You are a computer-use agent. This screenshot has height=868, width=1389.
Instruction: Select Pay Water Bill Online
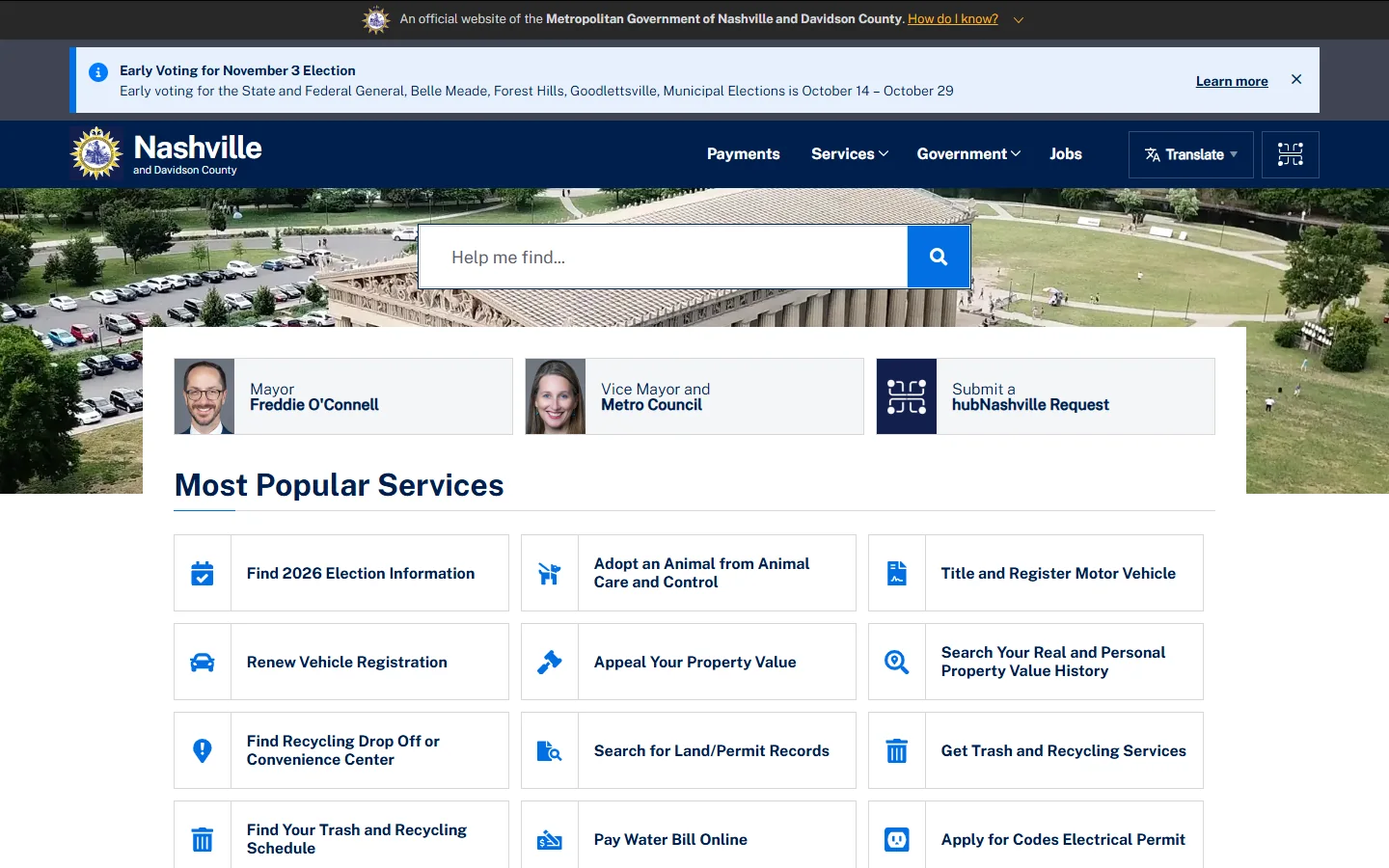670,839
